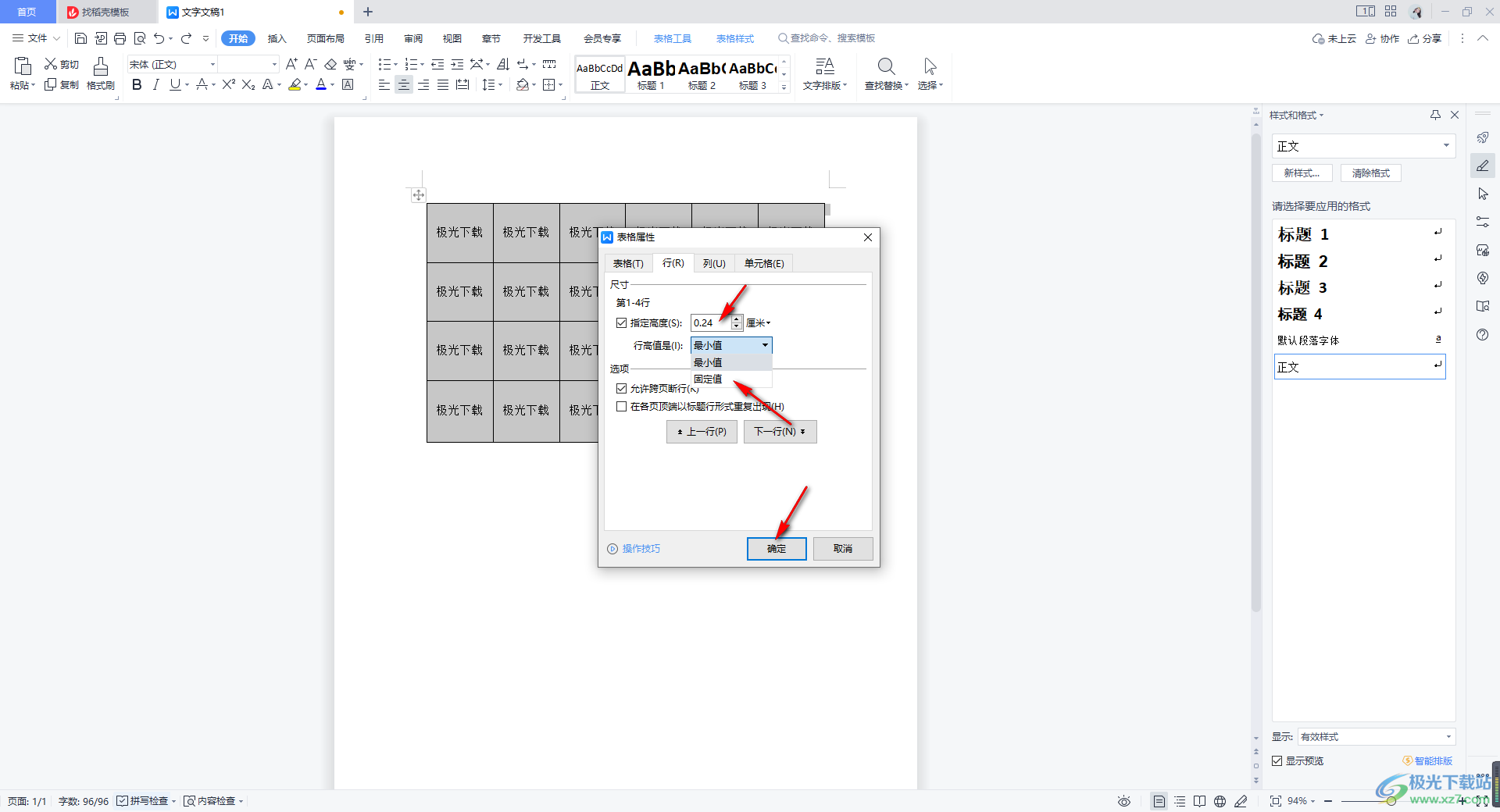The width and height of the screenshot is (1500, 812).
Task: Click the Previous Row (上一行) button
Action: [x=702, y=432]
